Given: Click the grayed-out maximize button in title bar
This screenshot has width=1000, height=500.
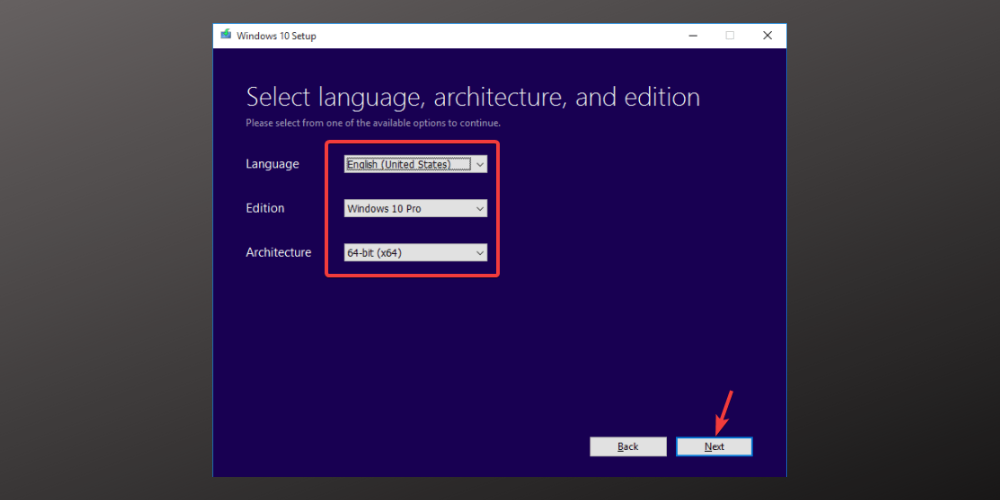Looking at the screenshot, I should 730,36.
